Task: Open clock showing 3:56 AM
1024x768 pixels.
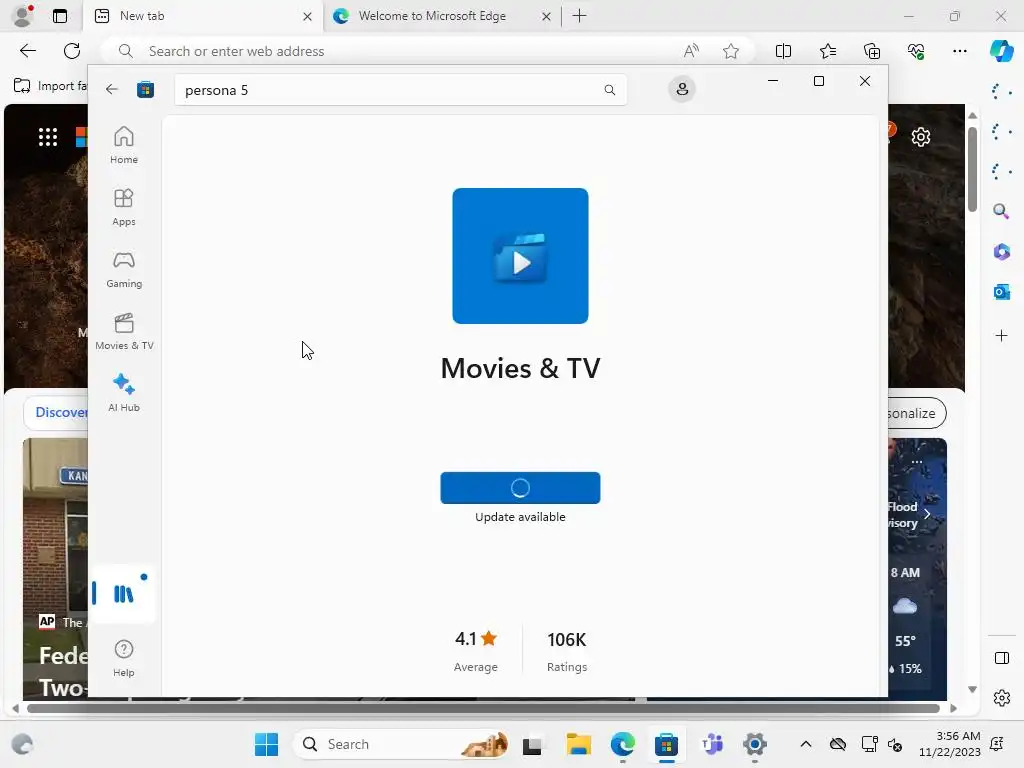Action: click(x=950, y=744)
